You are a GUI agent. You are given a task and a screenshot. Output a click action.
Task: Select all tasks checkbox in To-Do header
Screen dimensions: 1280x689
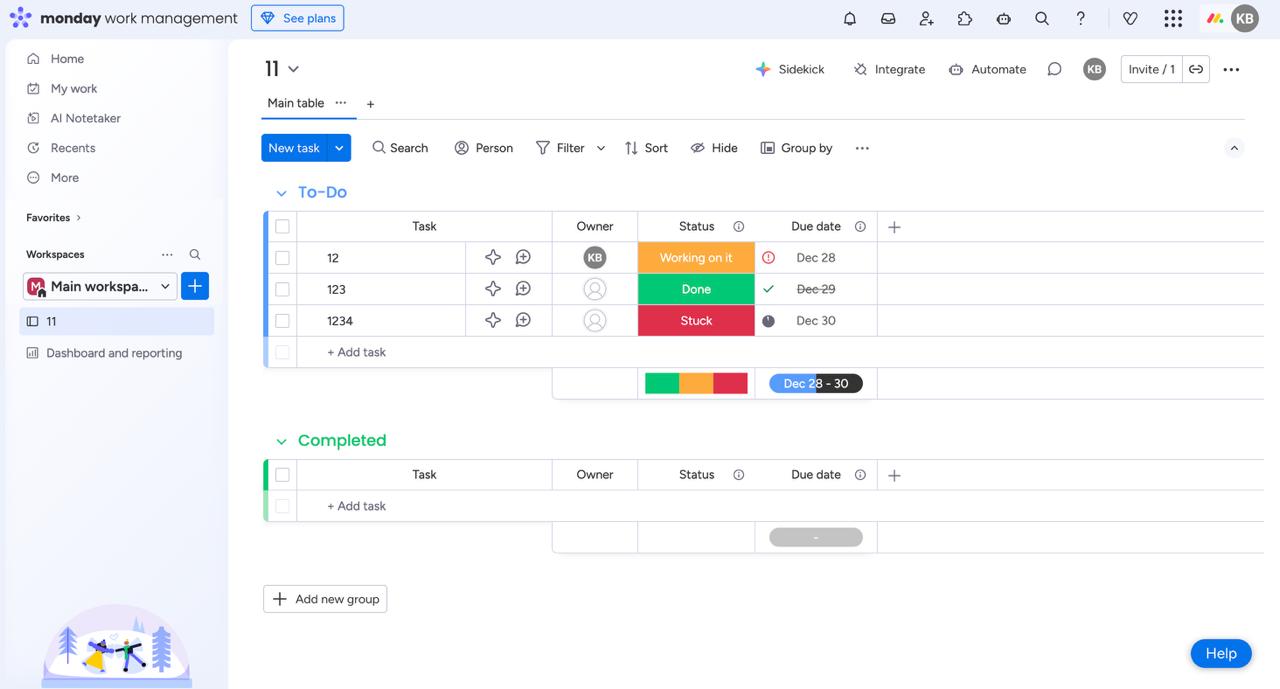(x=282, y=226)
